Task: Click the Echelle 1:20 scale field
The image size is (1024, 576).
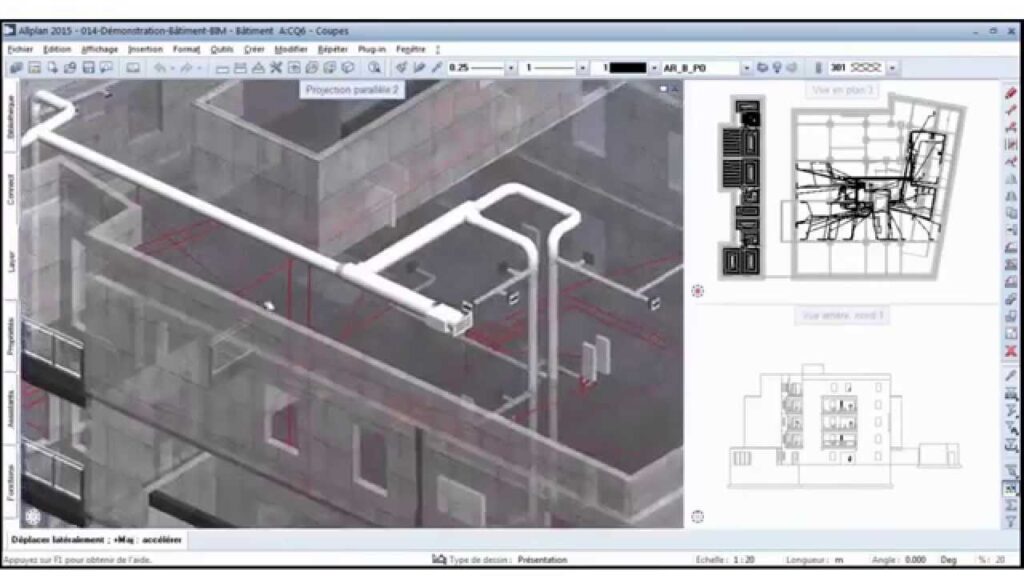Action: pyautogui.click(x=741, y=560)
